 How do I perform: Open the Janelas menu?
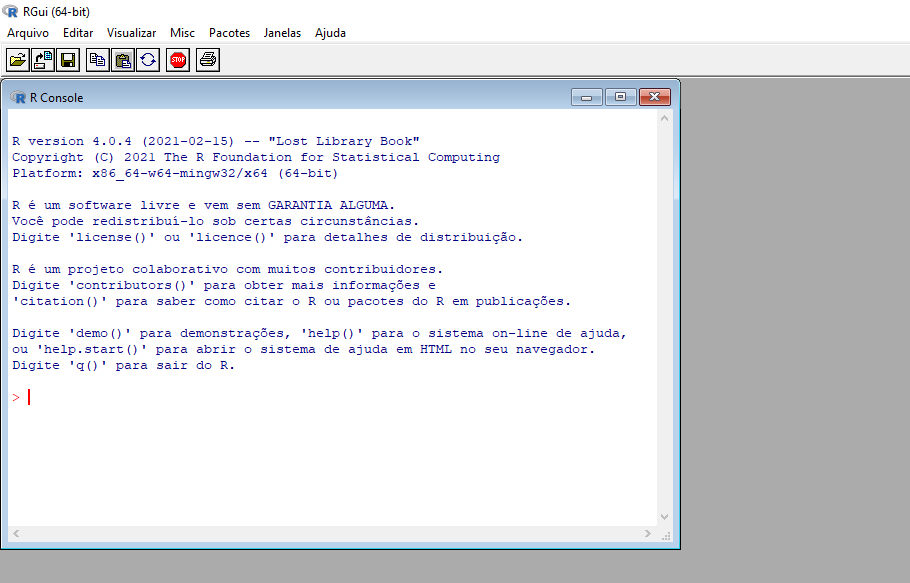282,33
